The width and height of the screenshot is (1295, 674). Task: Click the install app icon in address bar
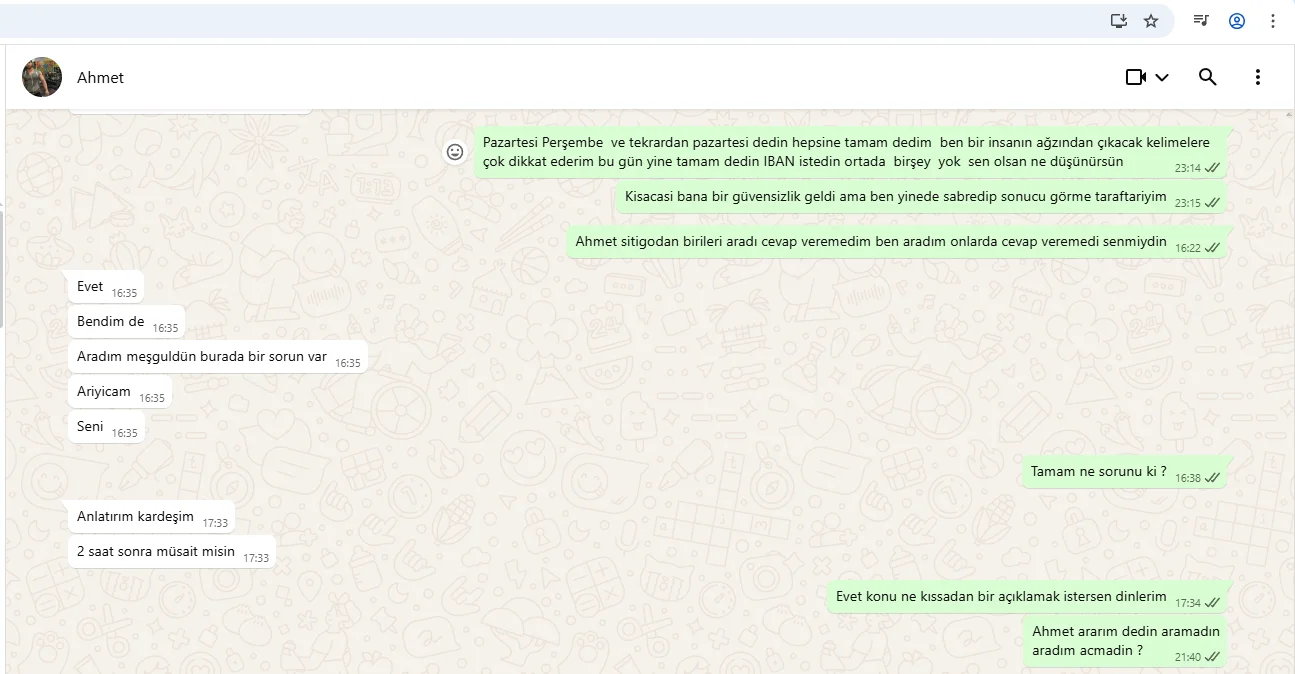coord(1119,21)
